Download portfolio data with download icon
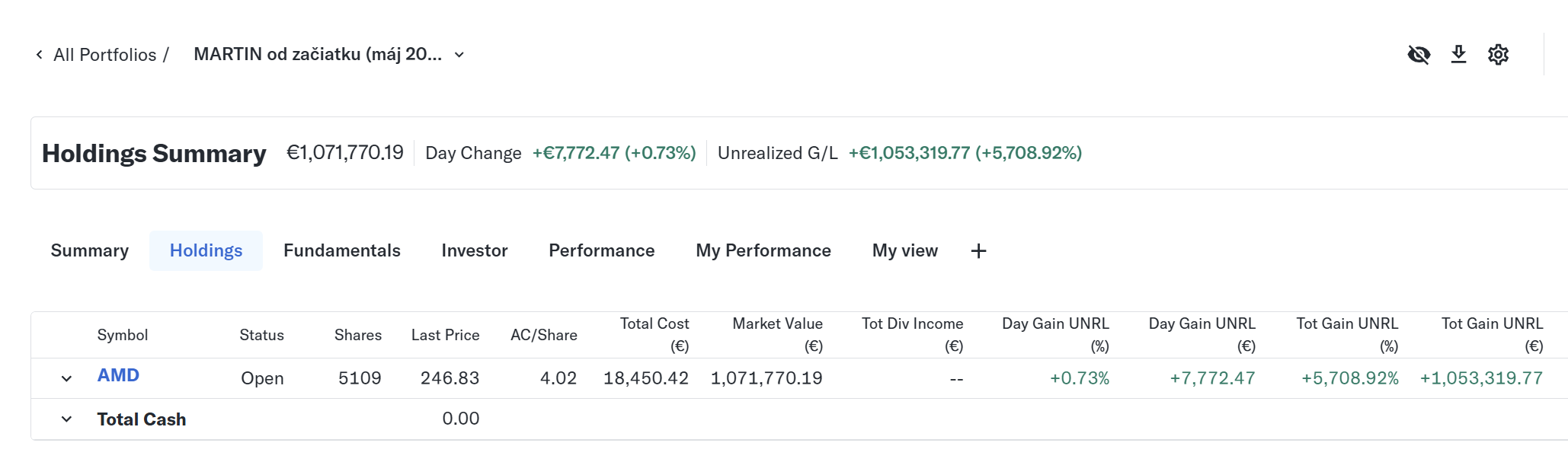This screenshot has width=1568, height=462. point(1458,55)
